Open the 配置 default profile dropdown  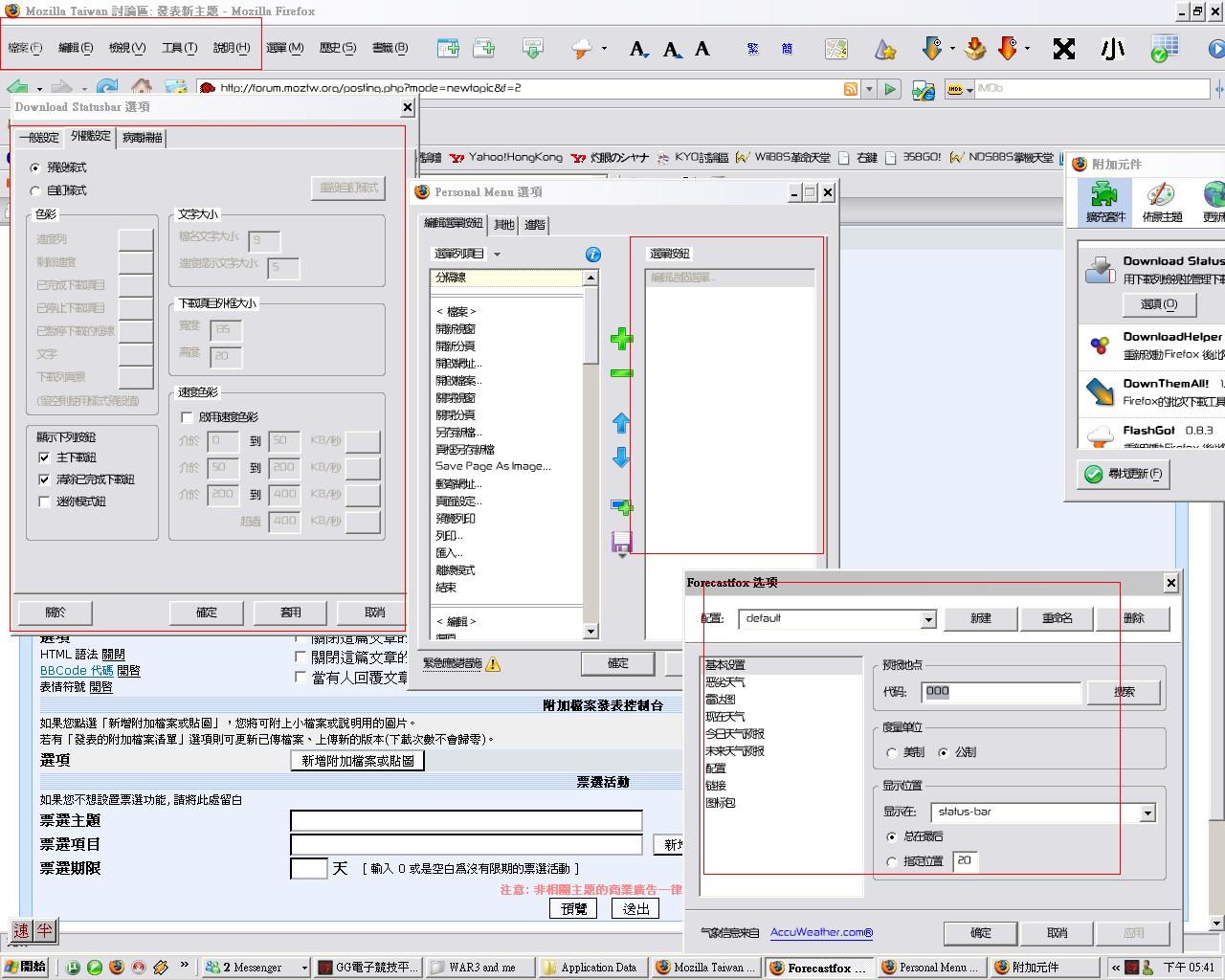click(x=927, y=620)
